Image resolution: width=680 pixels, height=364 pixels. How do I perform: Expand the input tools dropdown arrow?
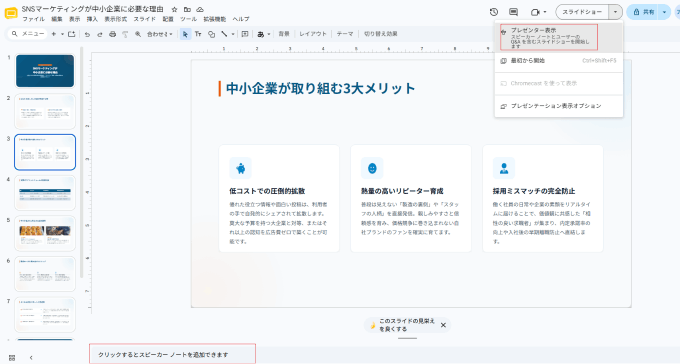point(269,34)
